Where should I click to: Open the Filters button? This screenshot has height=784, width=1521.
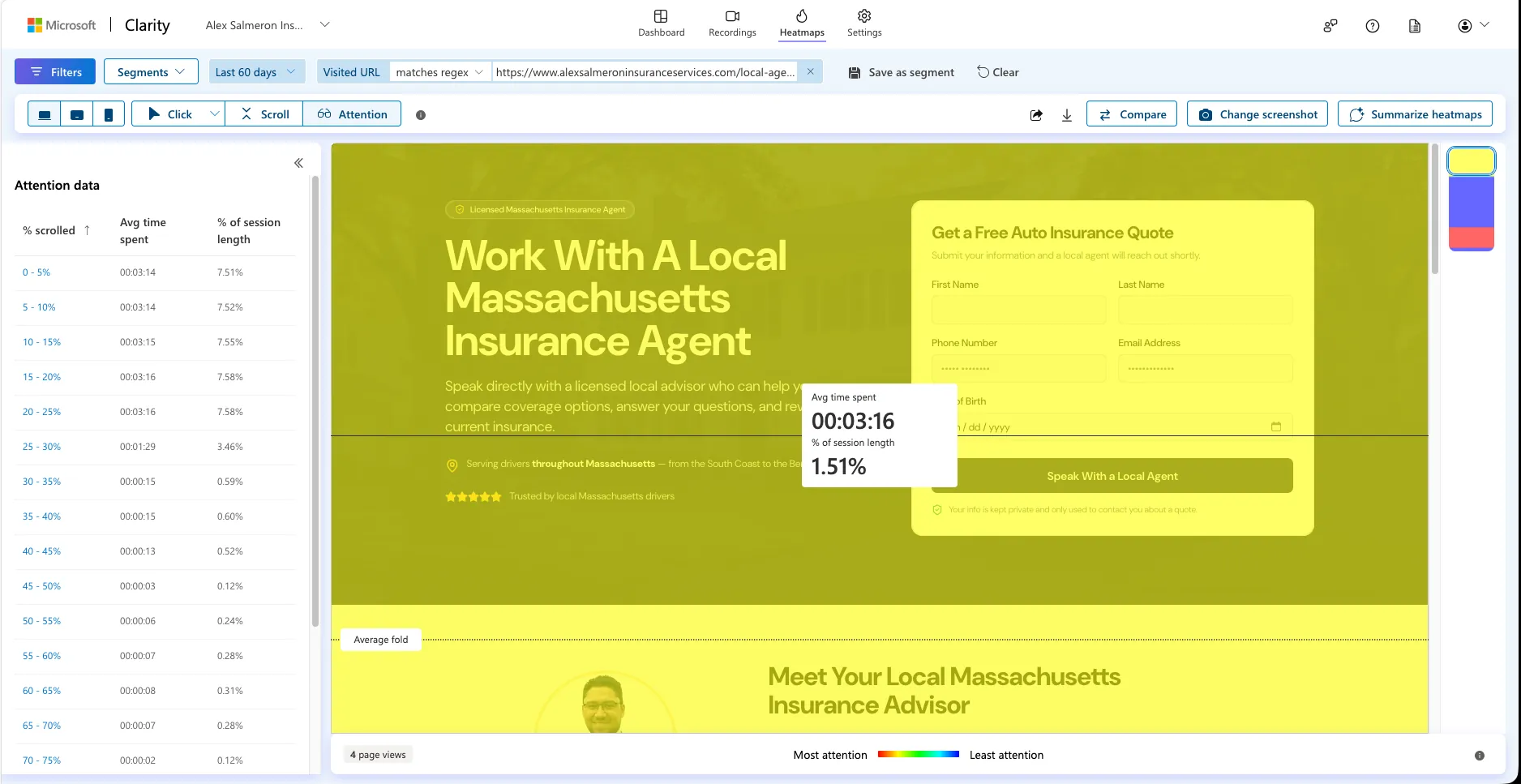tap(55, 71)
